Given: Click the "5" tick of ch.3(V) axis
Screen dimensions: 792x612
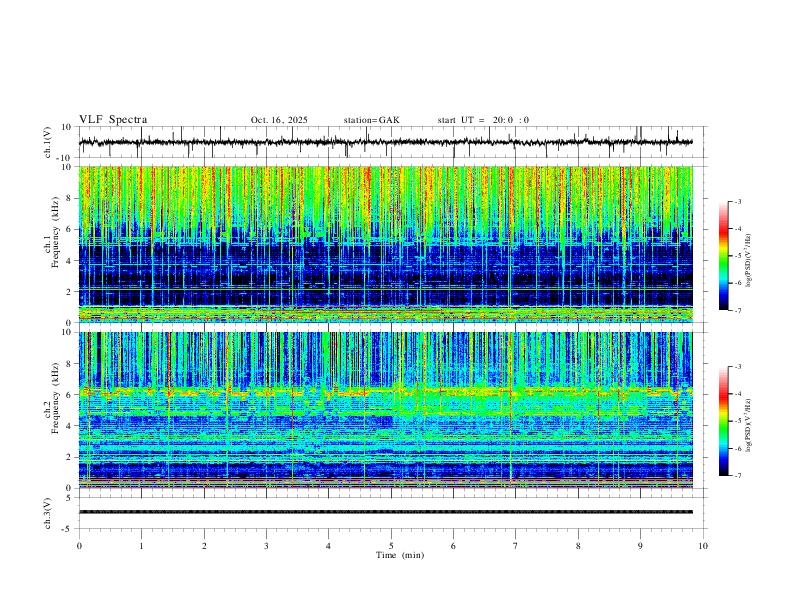Looking at the screenshot, I should click(69, 498).
